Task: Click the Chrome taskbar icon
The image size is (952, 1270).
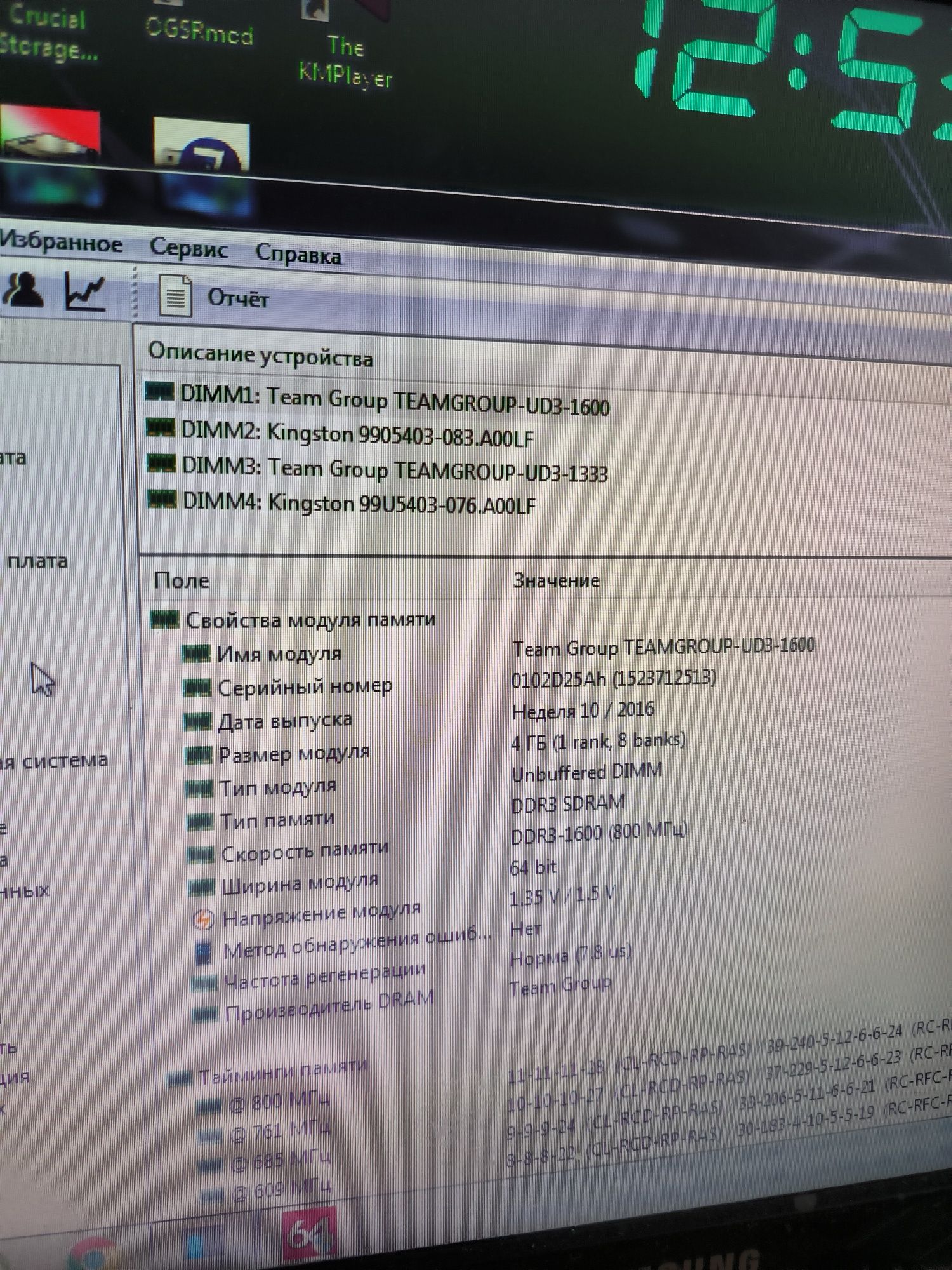Action: click(93, 1254)
